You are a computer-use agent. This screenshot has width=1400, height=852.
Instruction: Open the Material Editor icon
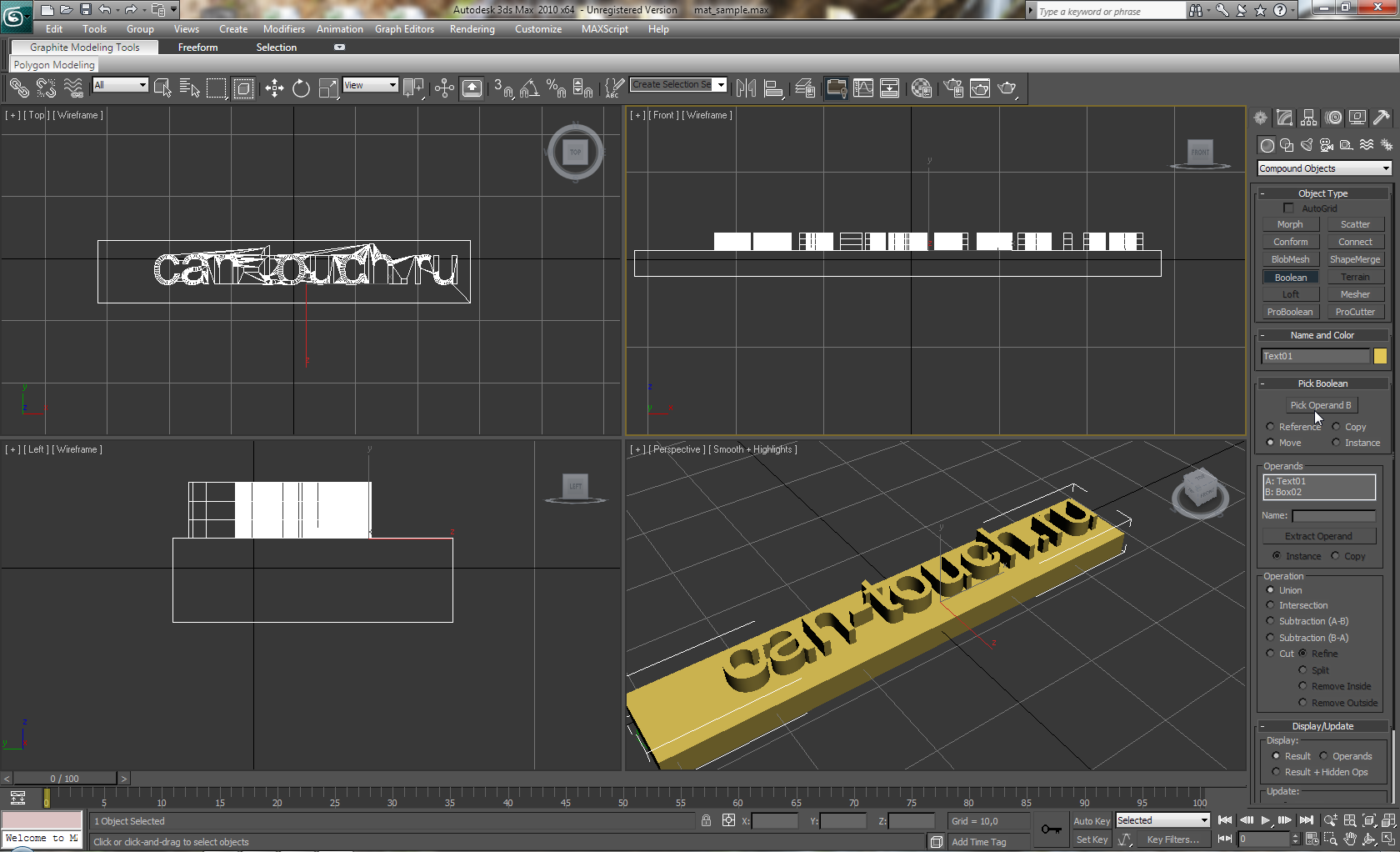click(x=921, y=88)
